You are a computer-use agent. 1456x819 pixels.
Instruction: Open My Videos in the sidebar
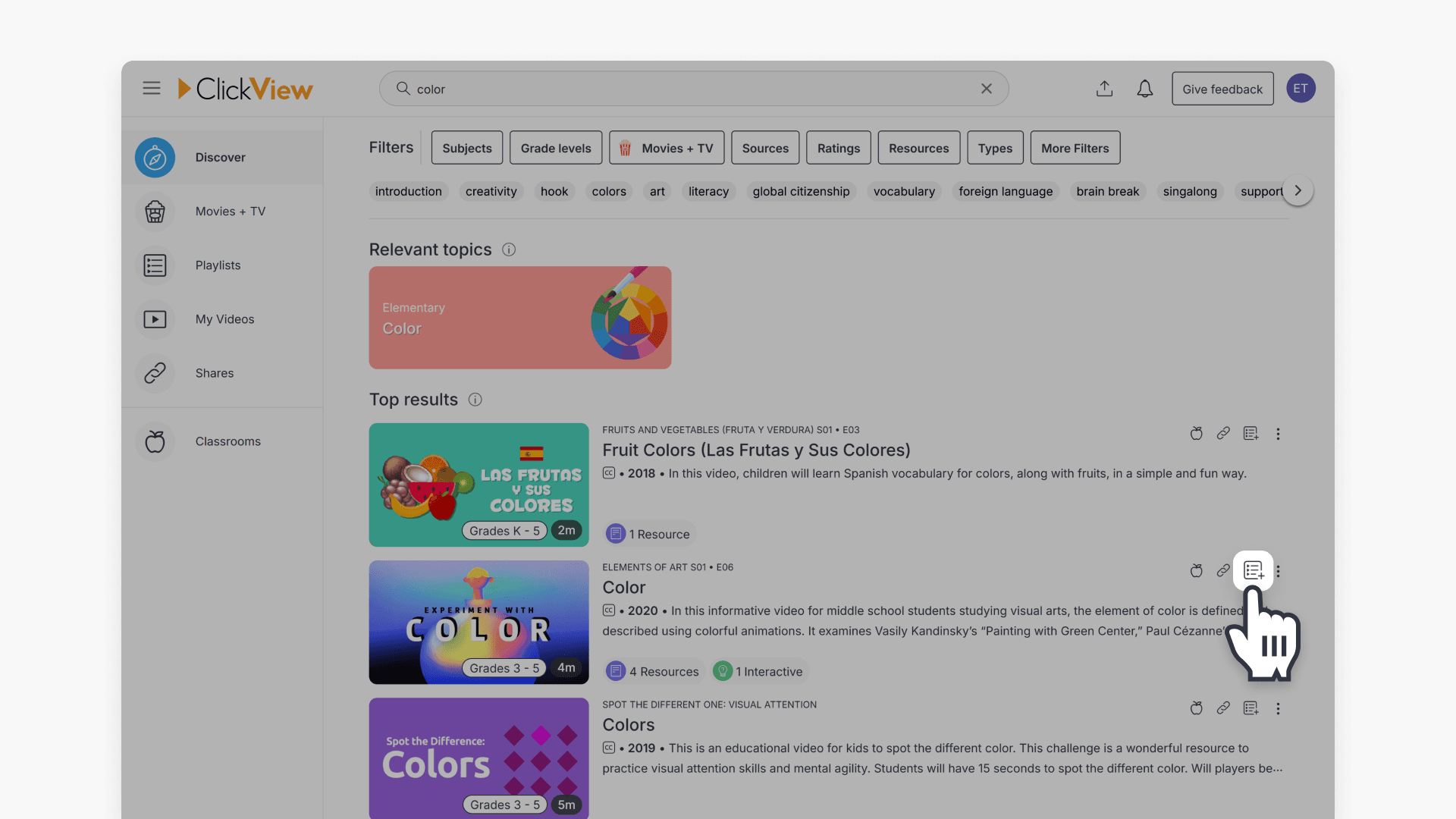pos(224,318)
